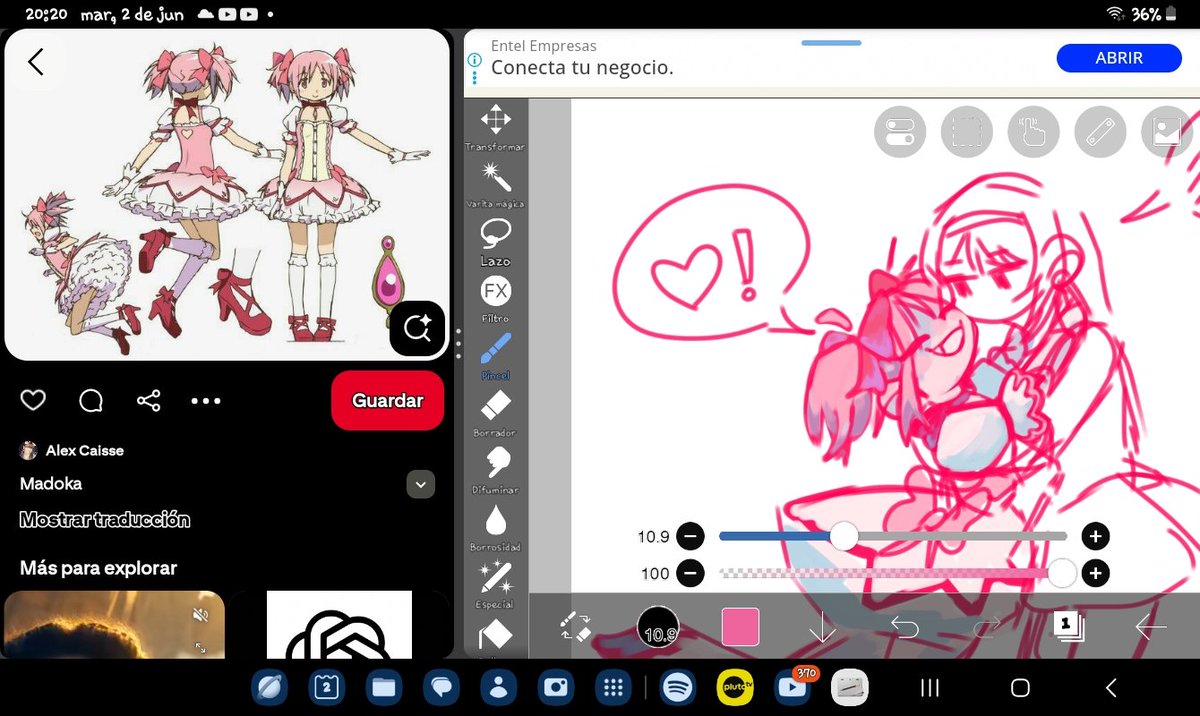Screen dimensions: 1200x716
Task: Decrease brush size with minus button
Action: click(690, 537)
